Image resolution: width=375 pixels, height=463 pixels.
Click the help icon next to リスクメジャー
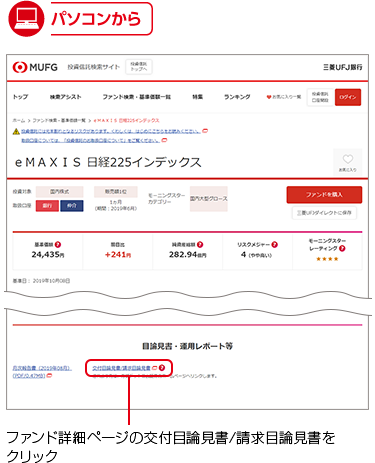point(275,244)
